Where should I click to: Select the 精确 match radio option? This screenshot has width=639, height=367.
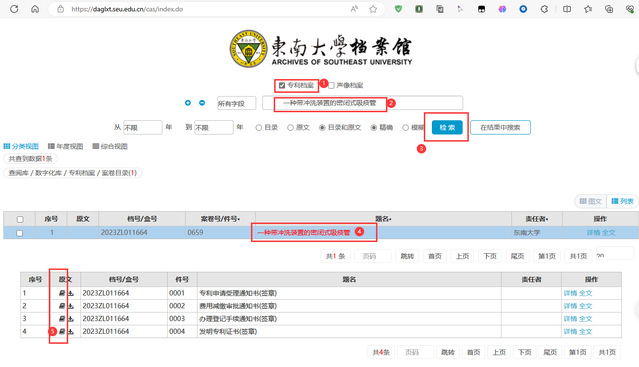point(373,127)
